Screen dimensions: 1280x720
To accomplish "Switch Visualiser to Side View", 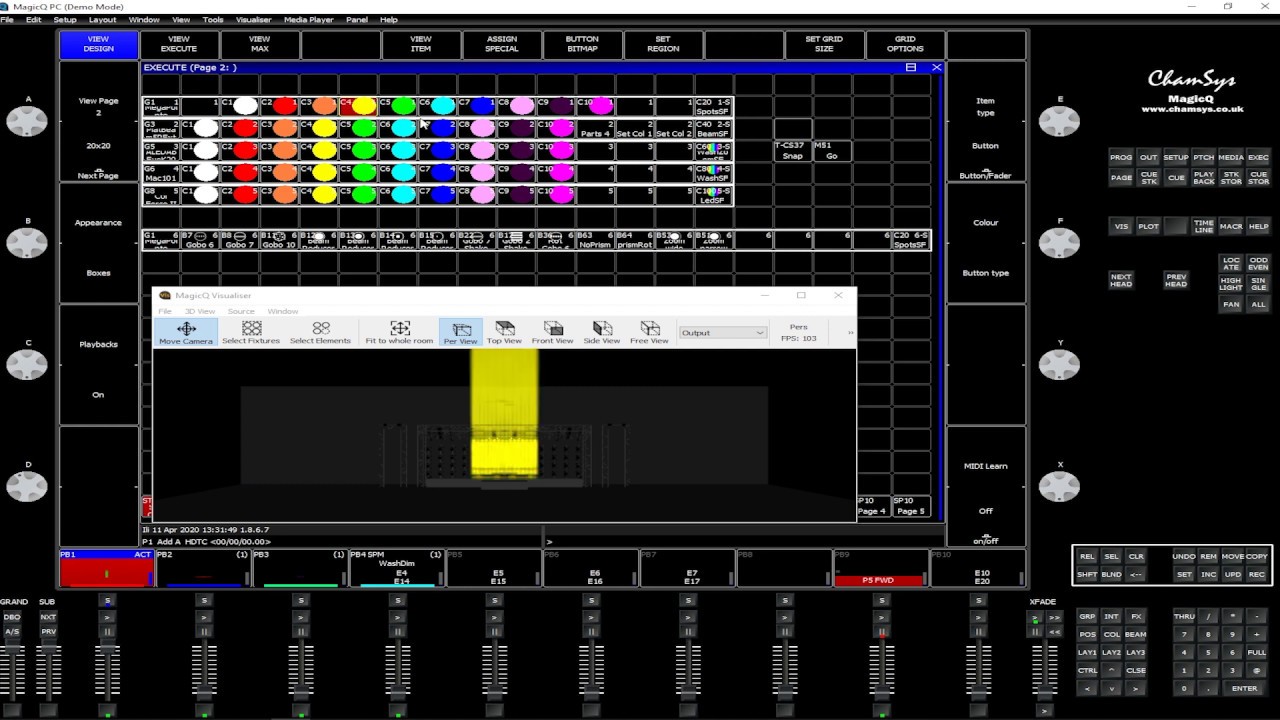I will pos(601,333).
